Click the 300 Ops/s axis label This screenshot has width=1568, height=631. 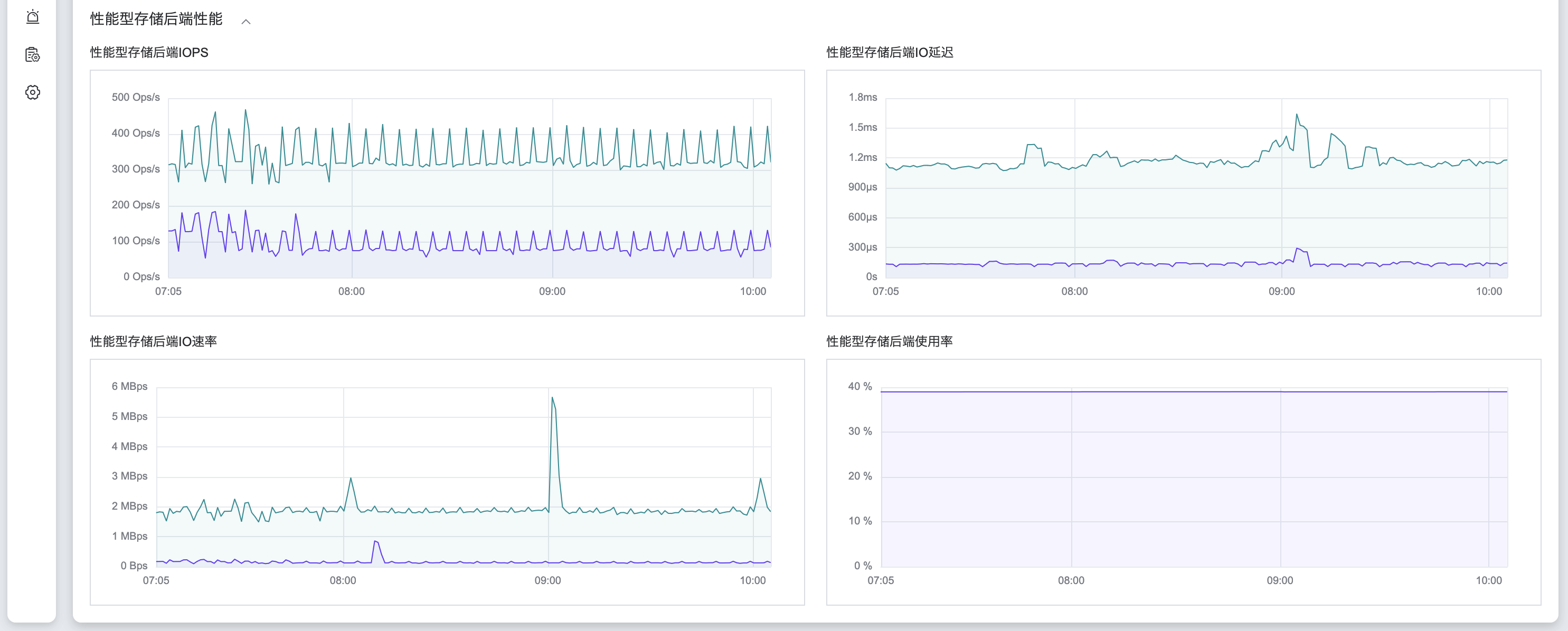tap(136, 169)
